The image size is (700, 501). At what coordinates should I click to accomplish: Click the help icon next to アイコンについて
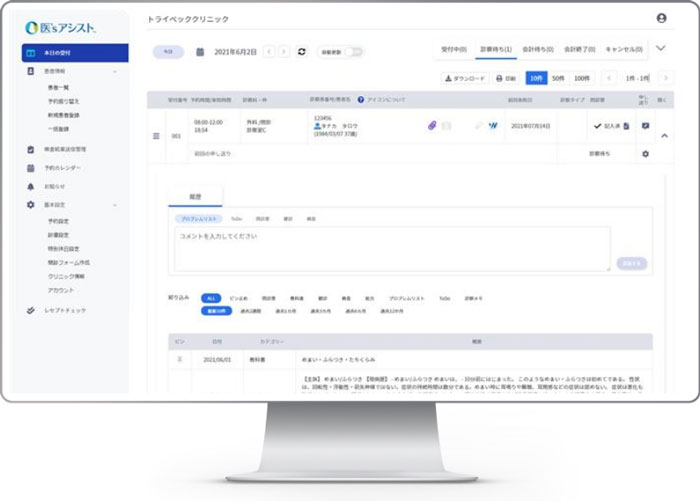[360, 100]
